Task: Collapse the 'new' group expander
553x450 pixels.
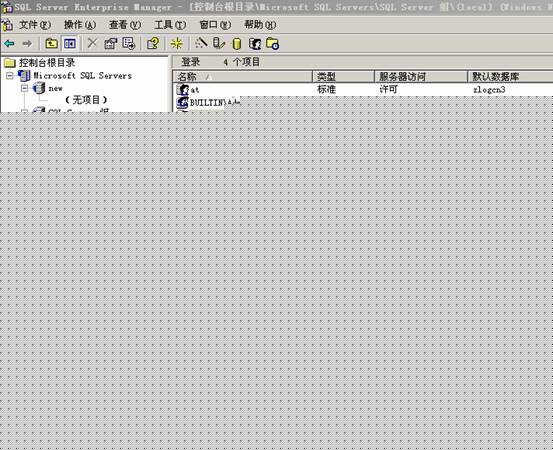Action: (24, 88)
